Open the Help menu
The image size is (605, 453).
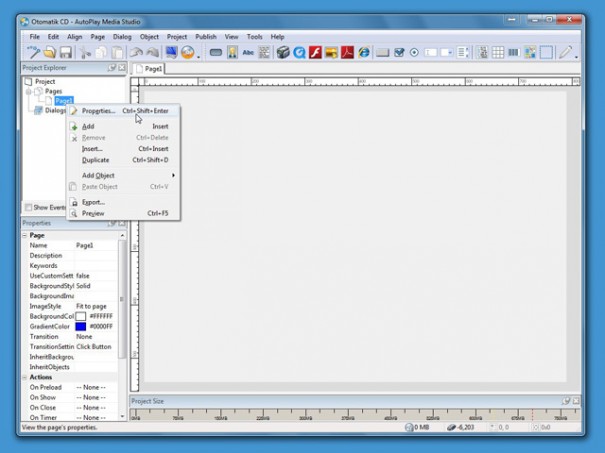(277, 37)
